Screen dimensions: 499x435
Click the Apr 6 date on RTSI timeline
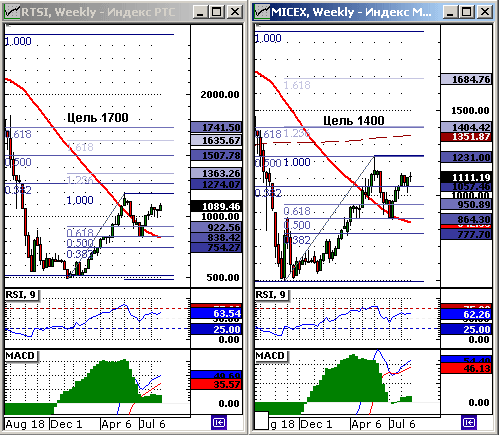pyautogui.click(x=116, y=424)
